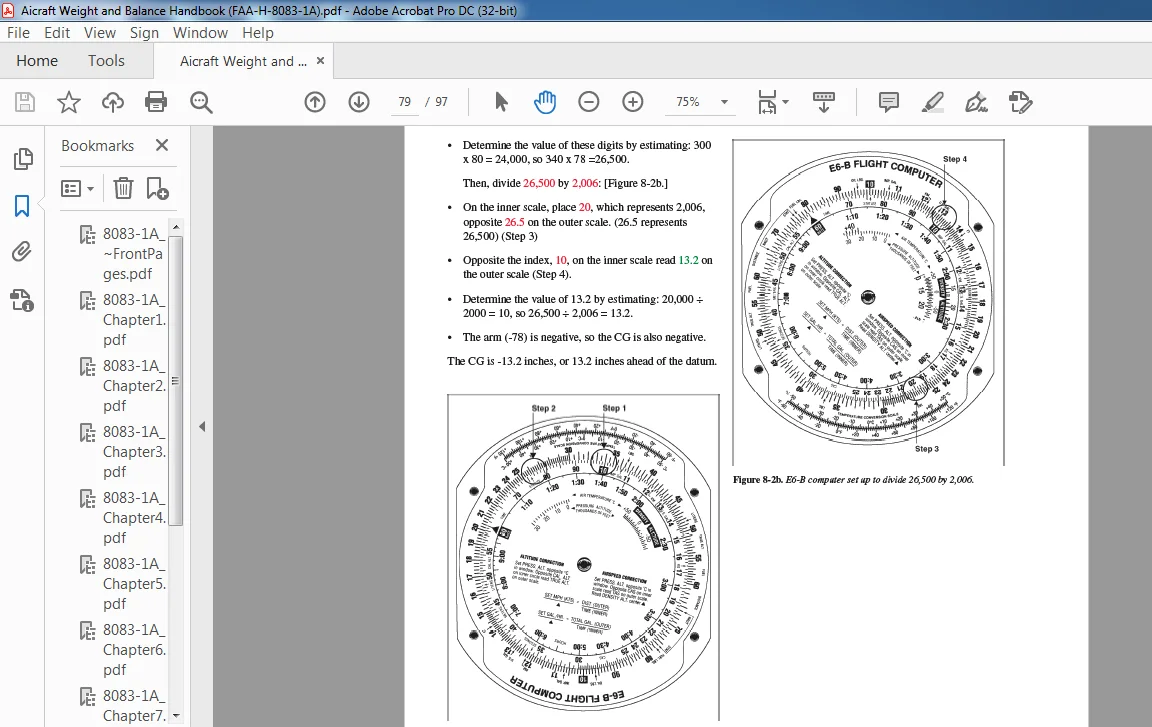Screen dimensions: 1152x727
Task: Open the 8083-1A_Chapter5.pdf bookmark
Action: click(134, 584)
